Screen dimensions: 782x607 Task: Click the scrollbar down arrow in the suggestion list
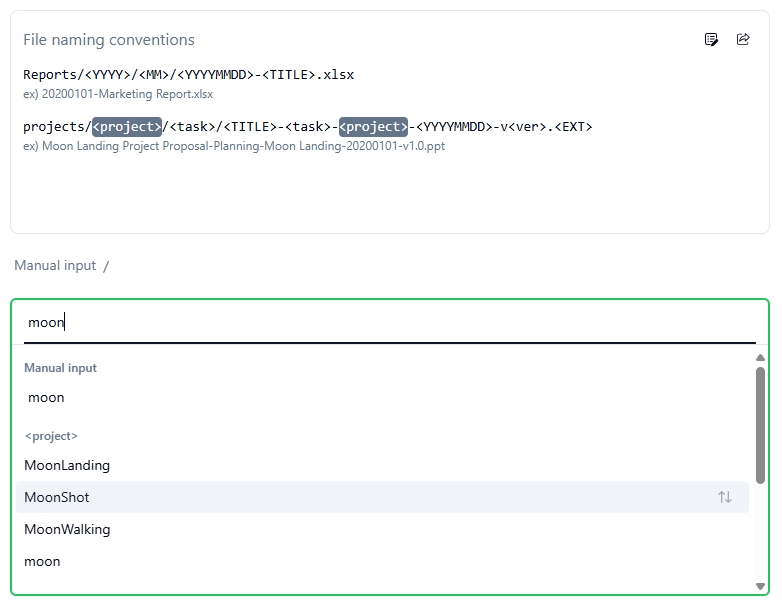(760, 586)
